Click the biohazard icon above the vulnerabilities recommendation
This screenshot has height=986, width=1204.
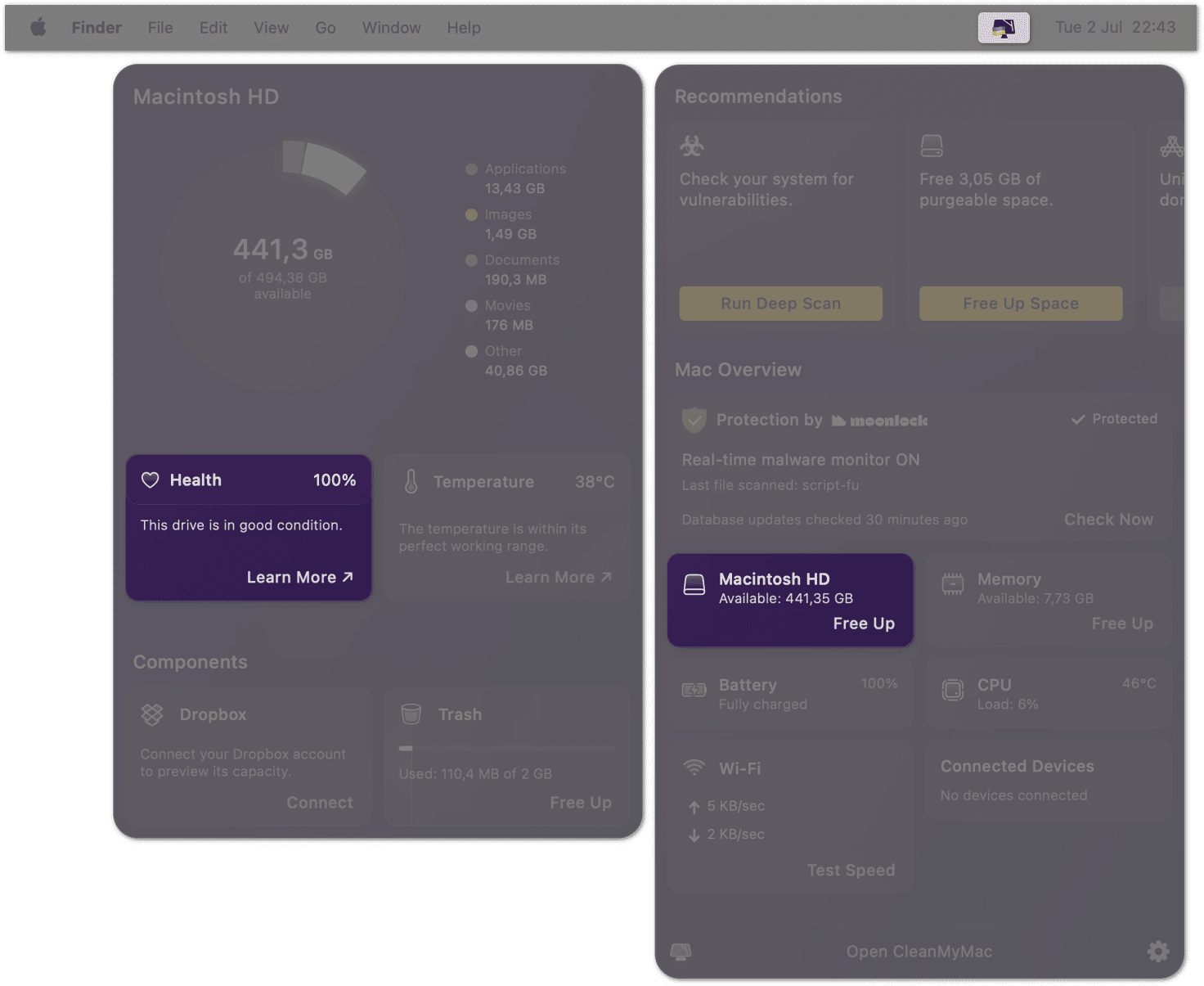[692, 146]
